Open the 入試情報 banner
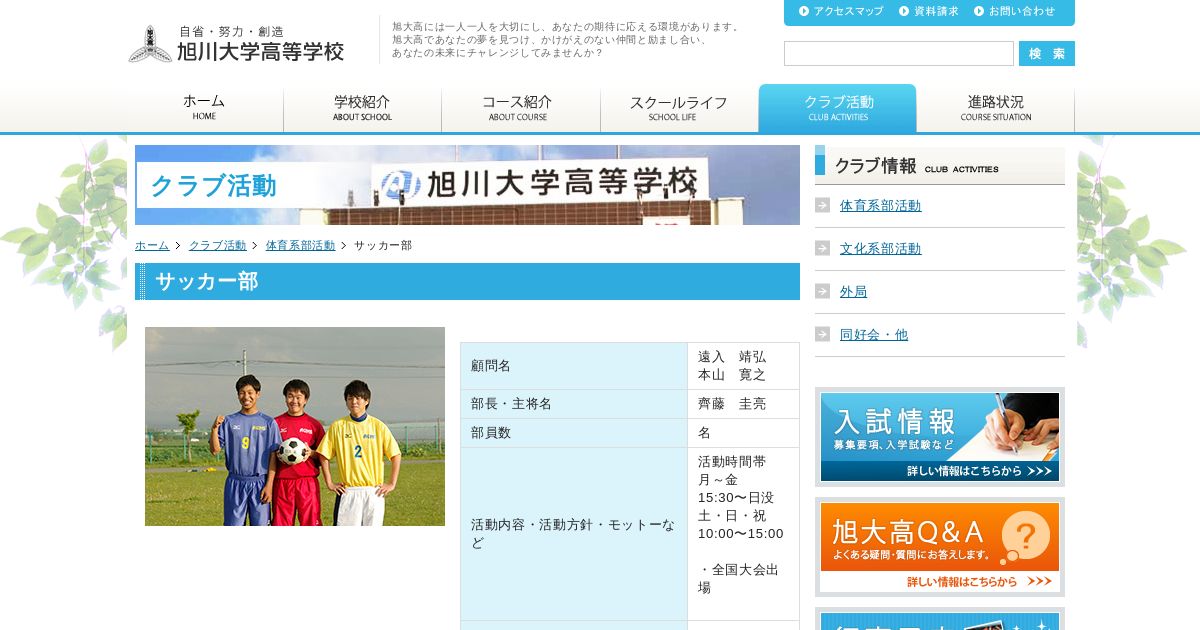1200x630 pixels. click(x=940, y=437)
